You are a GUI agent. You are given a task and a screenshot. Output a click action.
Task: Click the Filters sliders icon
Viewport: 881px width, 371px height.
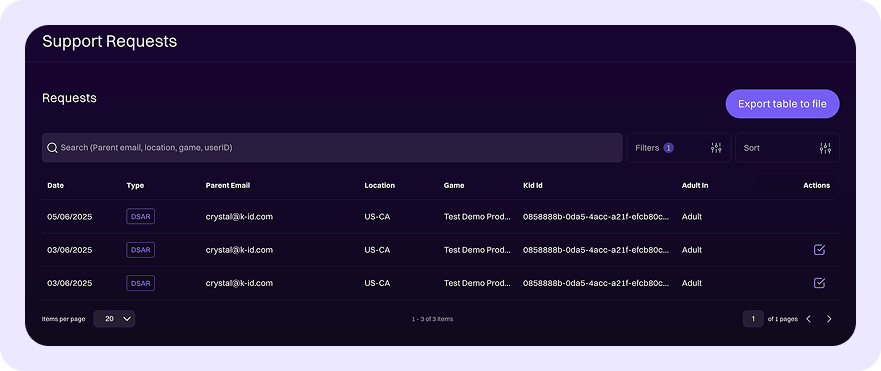click(716, 148)
